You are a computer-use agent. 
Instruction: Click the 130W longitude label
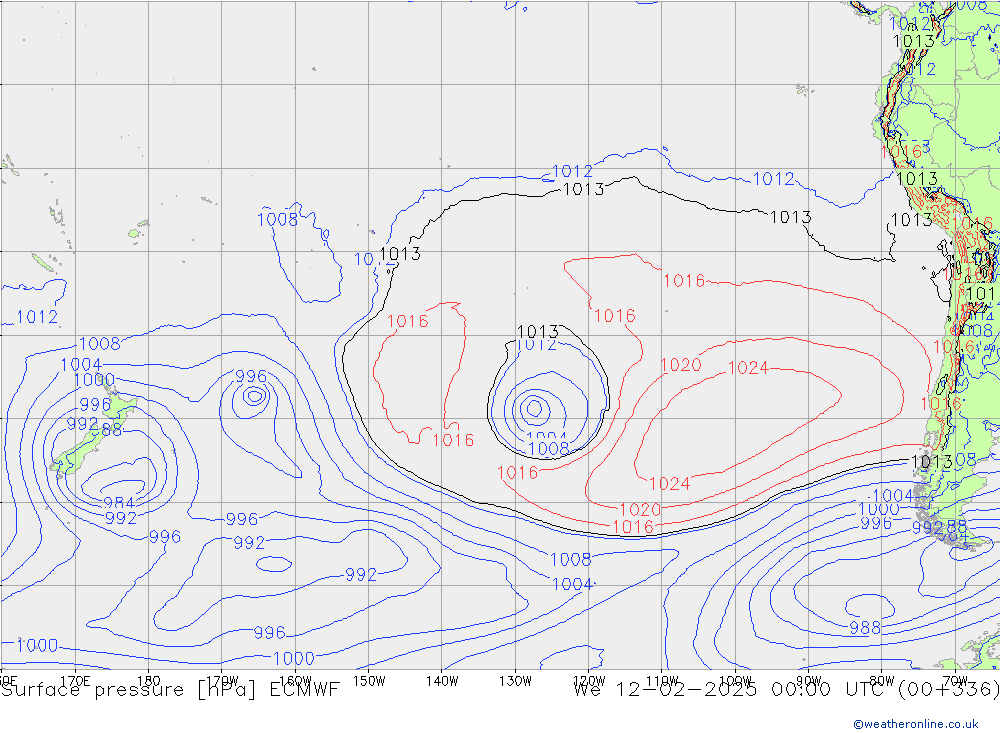[x=515, y=681]
